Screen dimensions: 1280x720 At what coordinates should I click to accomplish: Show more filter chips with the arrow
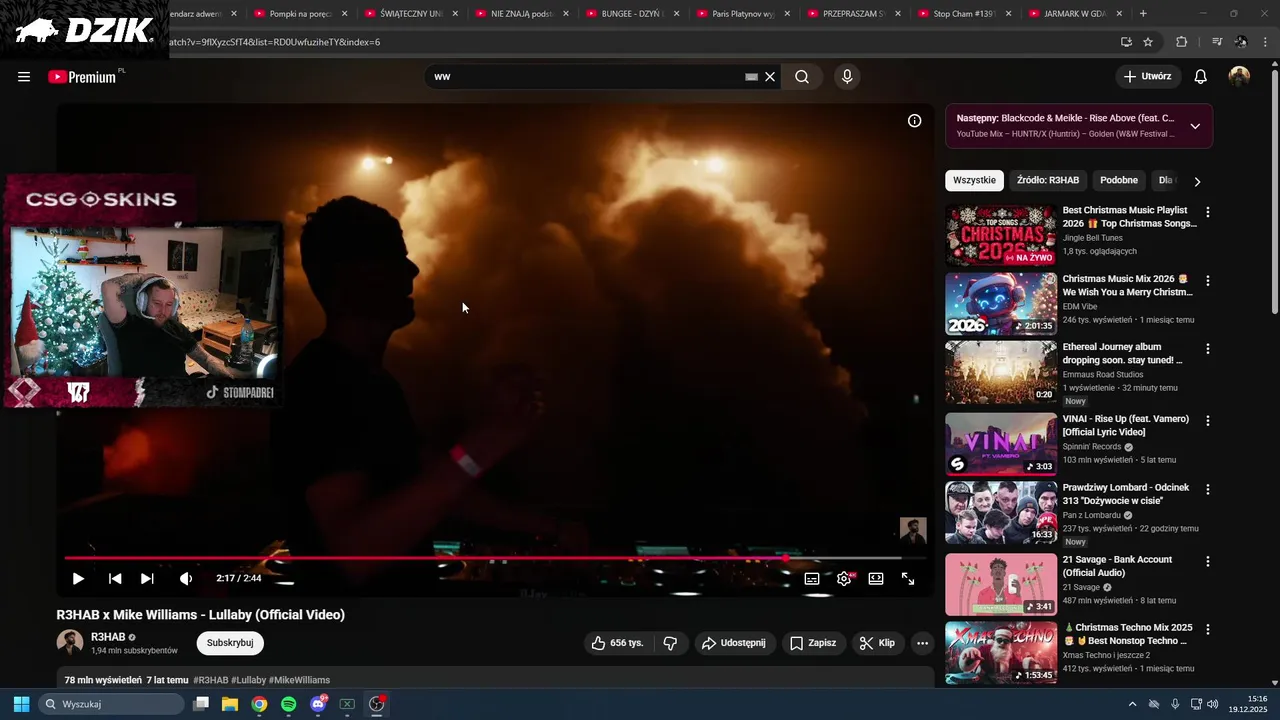point(1197,181)
